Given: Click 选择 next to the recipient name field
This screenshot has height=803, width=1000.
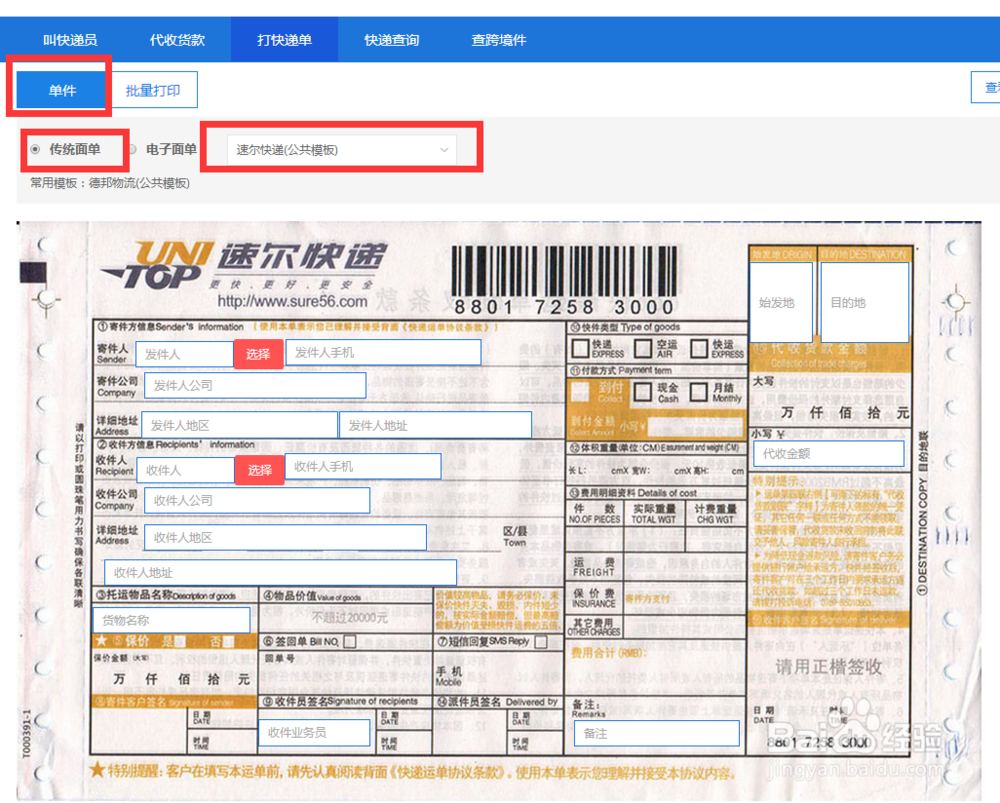Looking at the screenshot, I should coord(260,470).
